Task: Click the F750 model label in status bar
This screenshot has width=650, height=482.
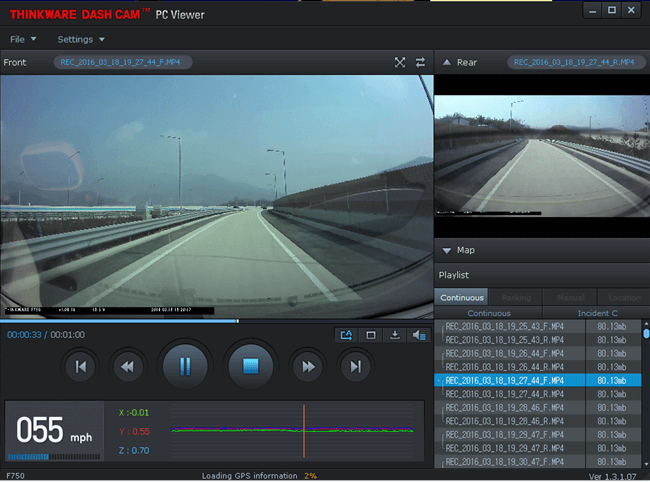Action: click(x=15, y=476)
